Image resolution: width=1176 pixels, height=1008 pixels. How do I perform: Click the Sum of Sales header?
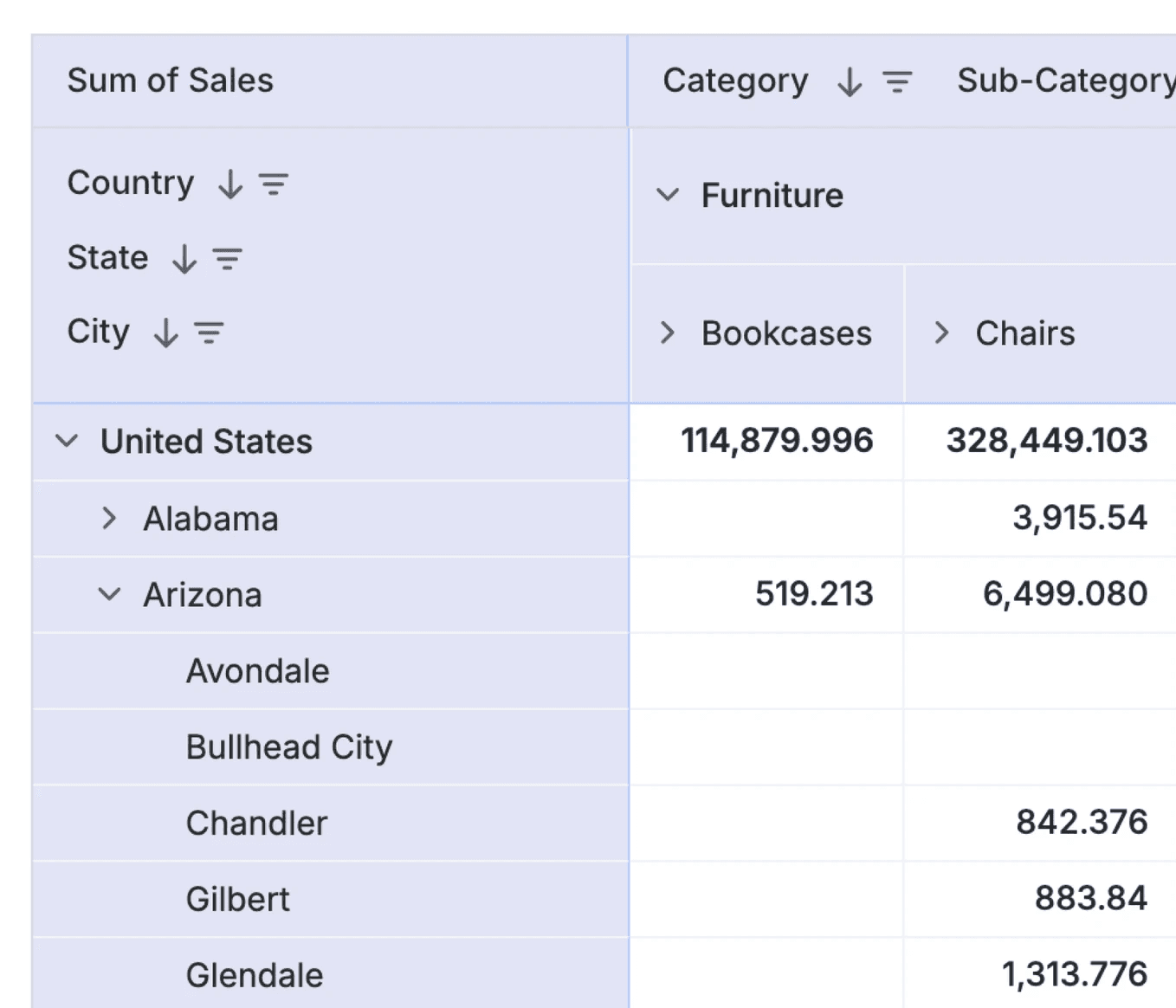point(171,81)
